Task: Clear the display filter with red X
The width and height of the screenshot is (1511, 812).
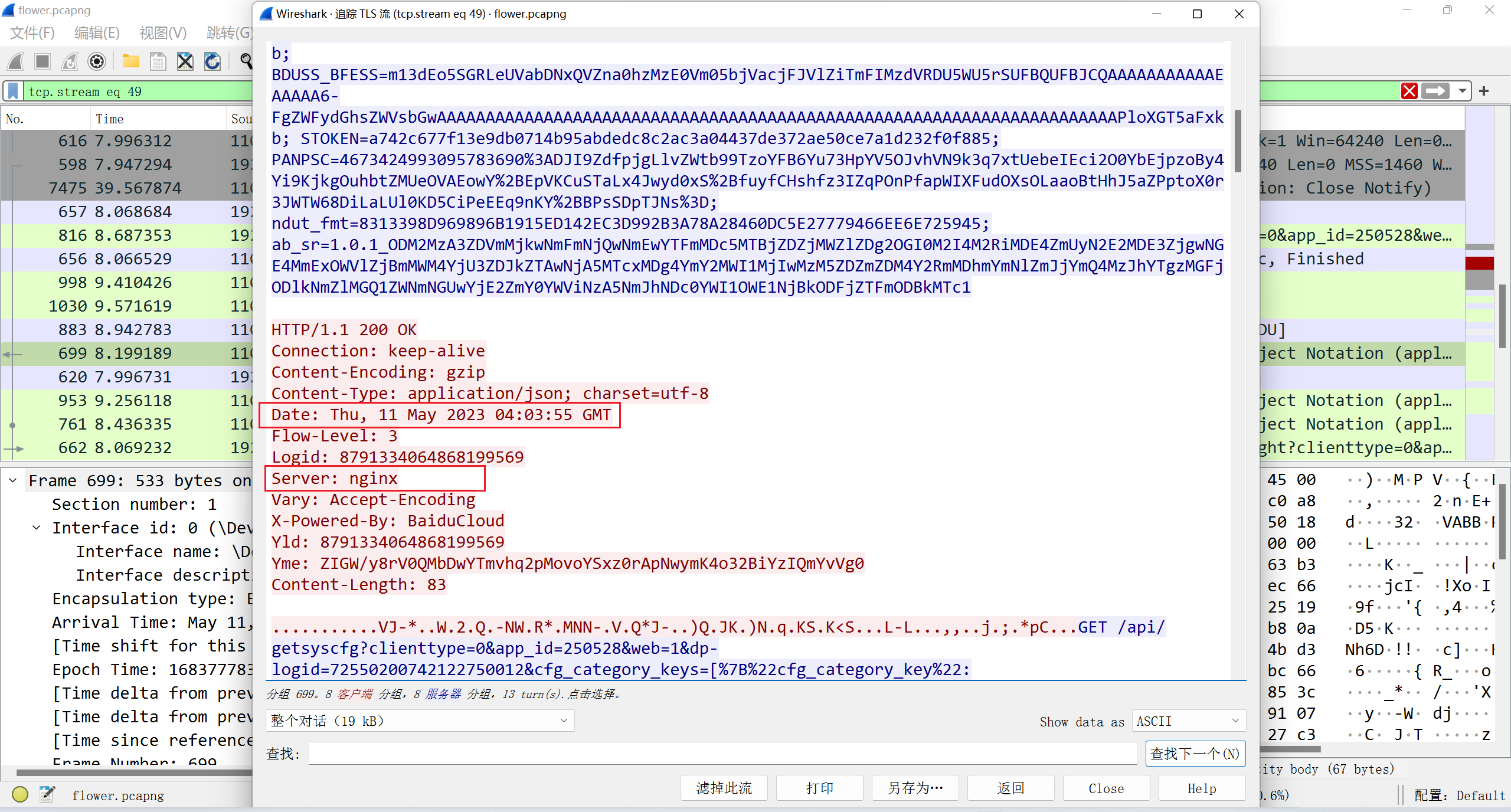Action: (1409, 91)
